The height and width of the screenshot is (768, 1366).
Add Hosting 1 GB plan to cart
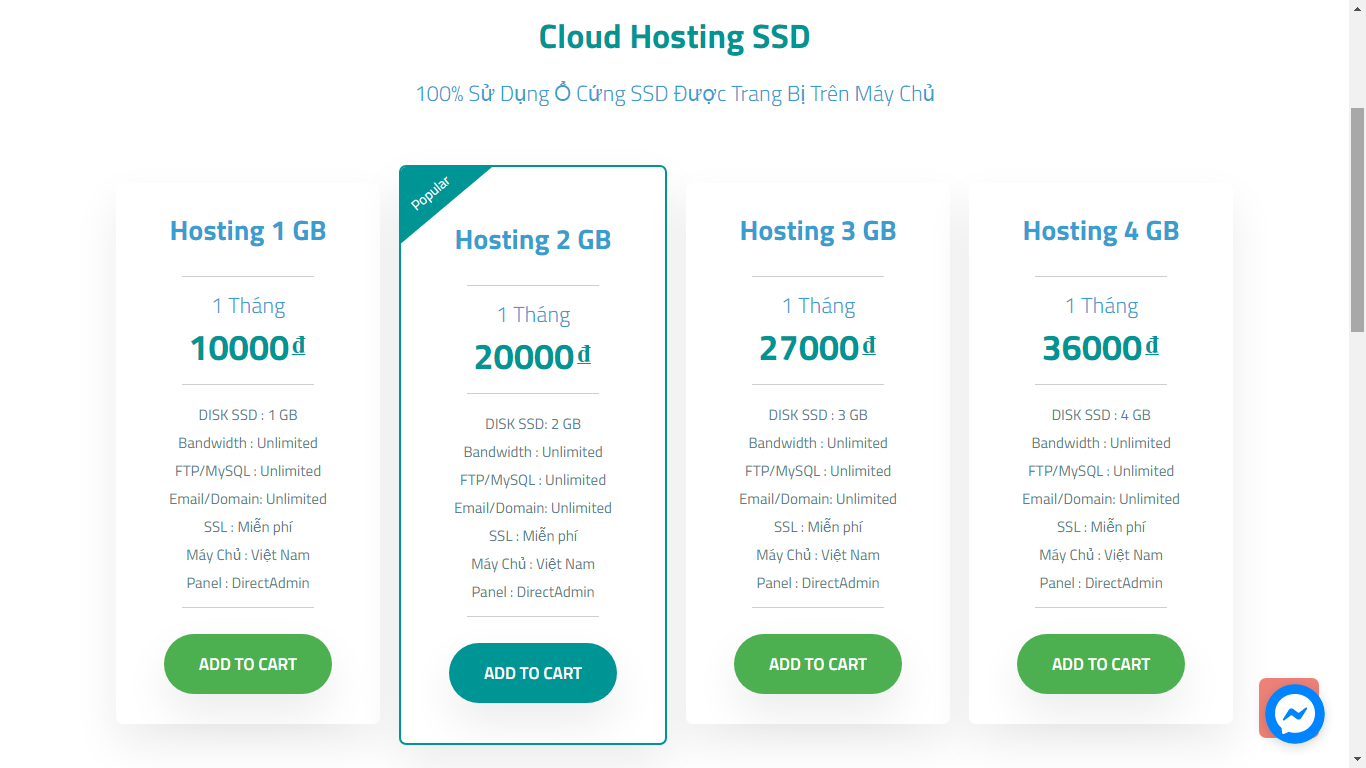coord(248,664)
